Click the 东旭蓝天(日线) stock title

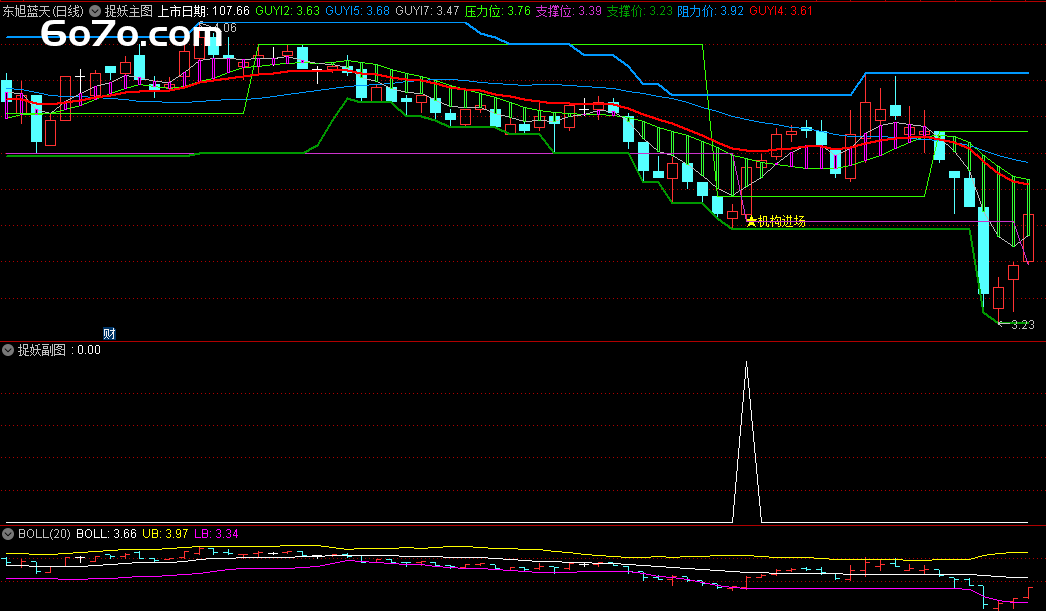tap(42, 11)
